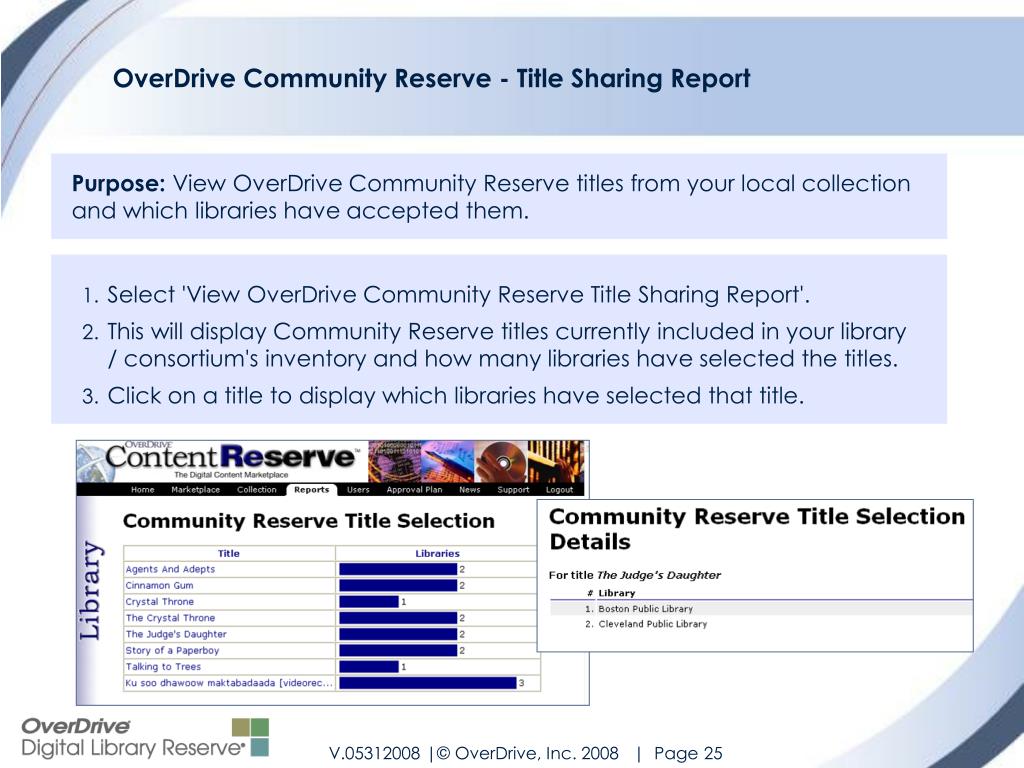Open the Crystal Throne title link
The width and height of the screenshot is (1024, 768).
click(159, 602)
